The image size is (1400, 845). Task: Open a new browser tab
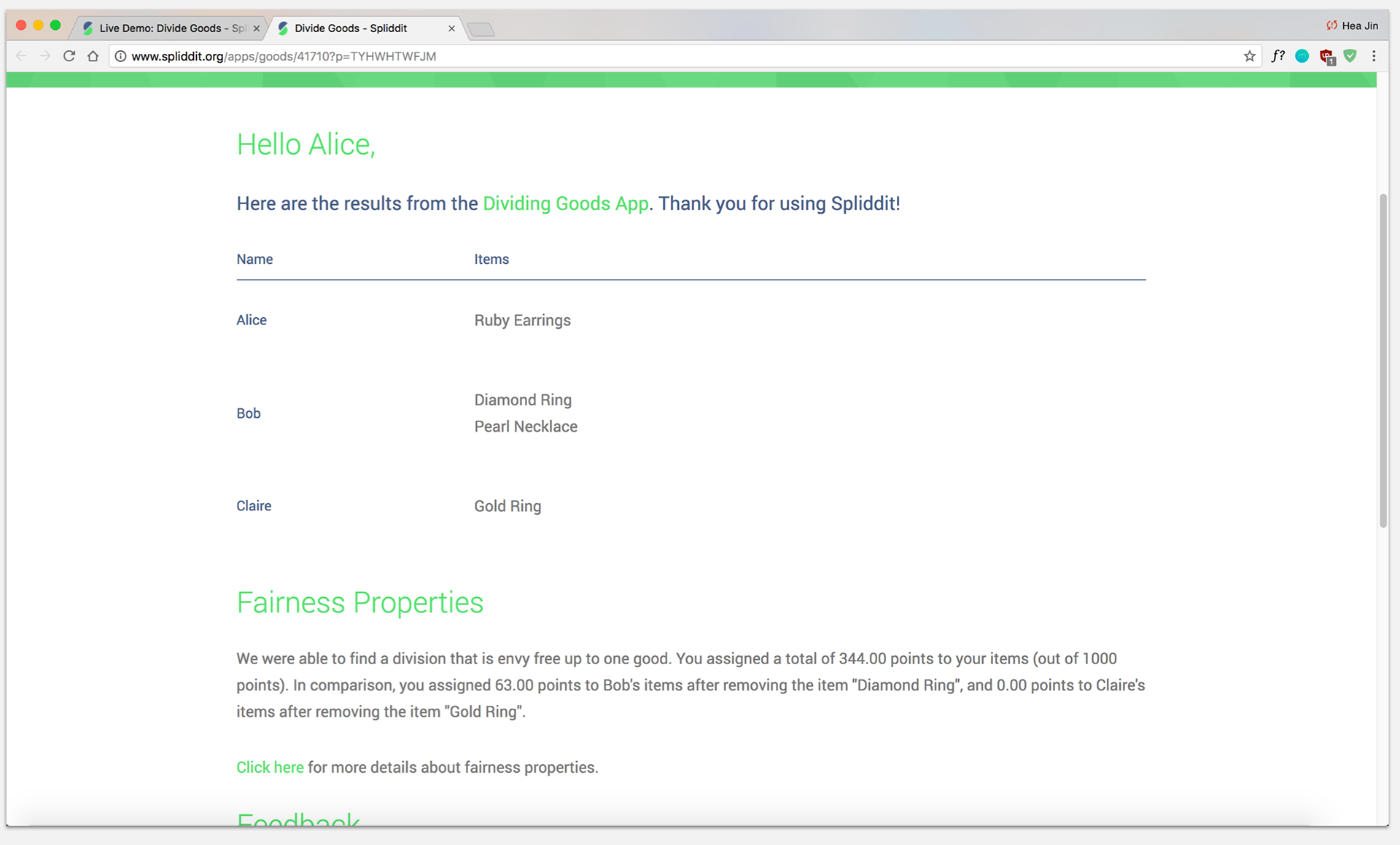pos(481,29)
